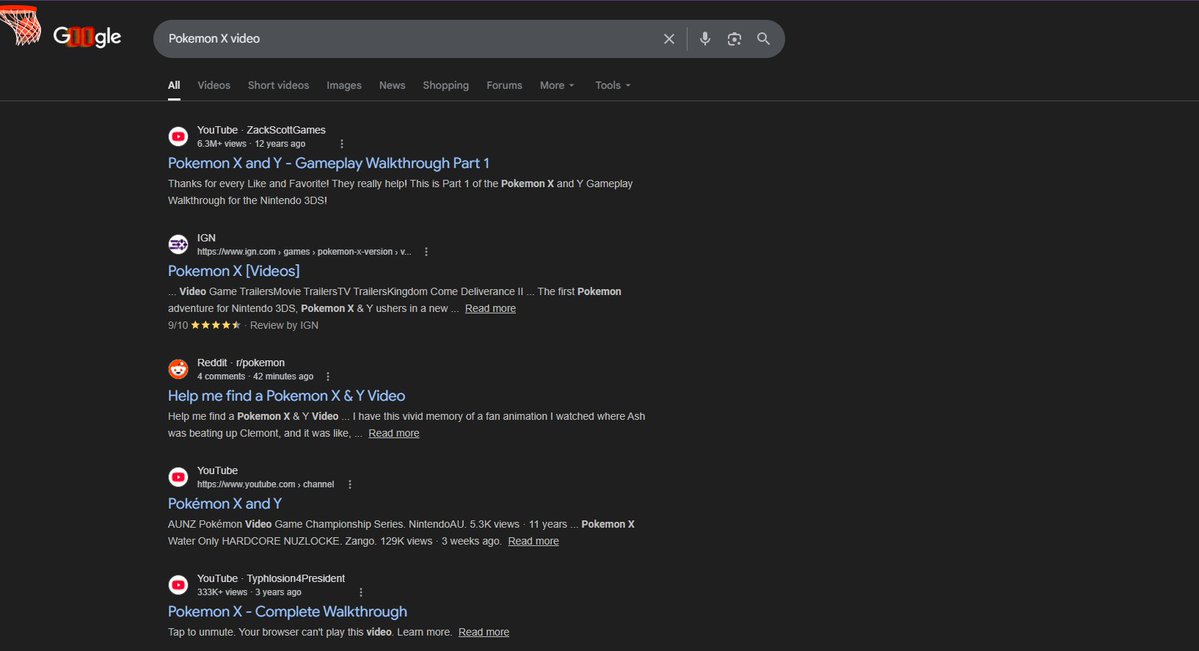Open Pokemon X - Complete Walkthrough link

pyautogui.click(x=287, y=611)
